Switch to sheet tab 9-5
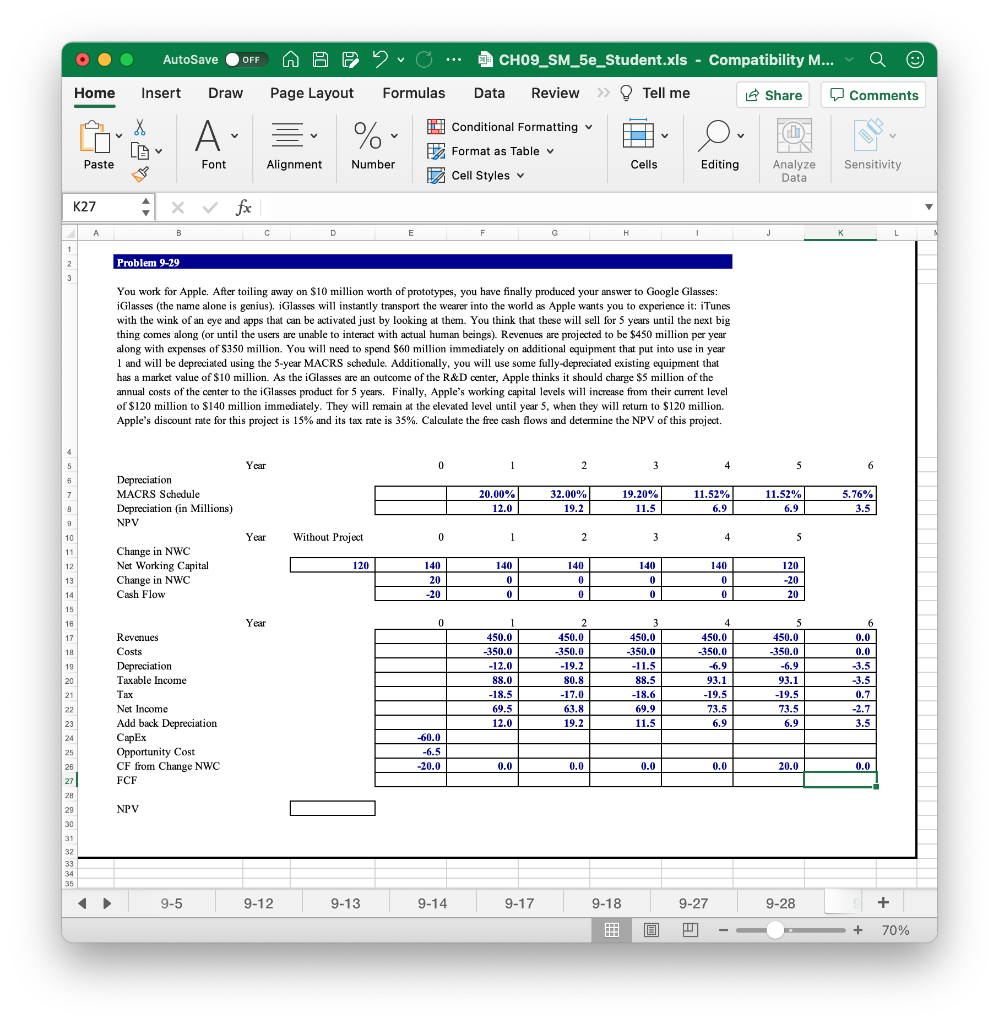The width and height of the screenshot is (999, 1024). pyautogui.click(x=172, y=903)
